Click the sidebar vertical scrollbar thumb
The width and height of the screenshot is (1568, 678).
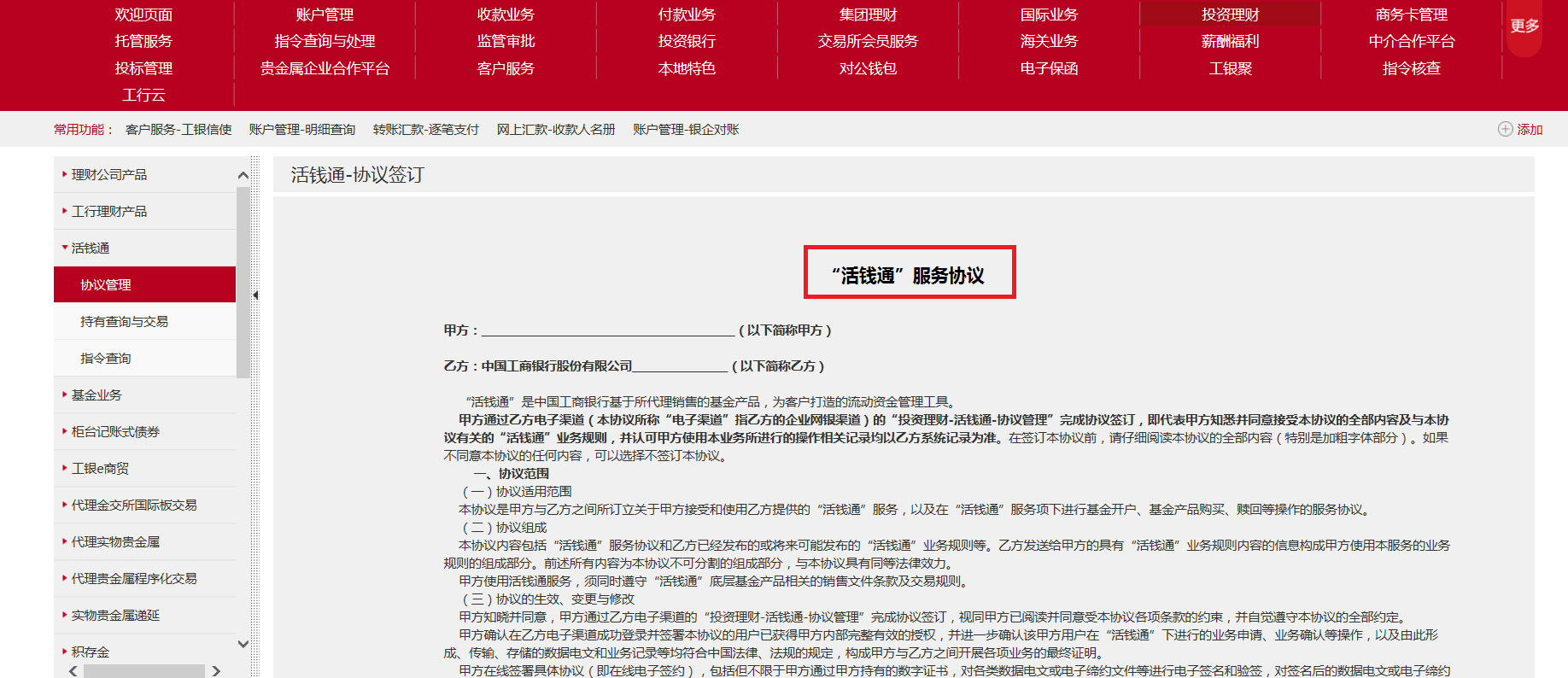(243, 282)
